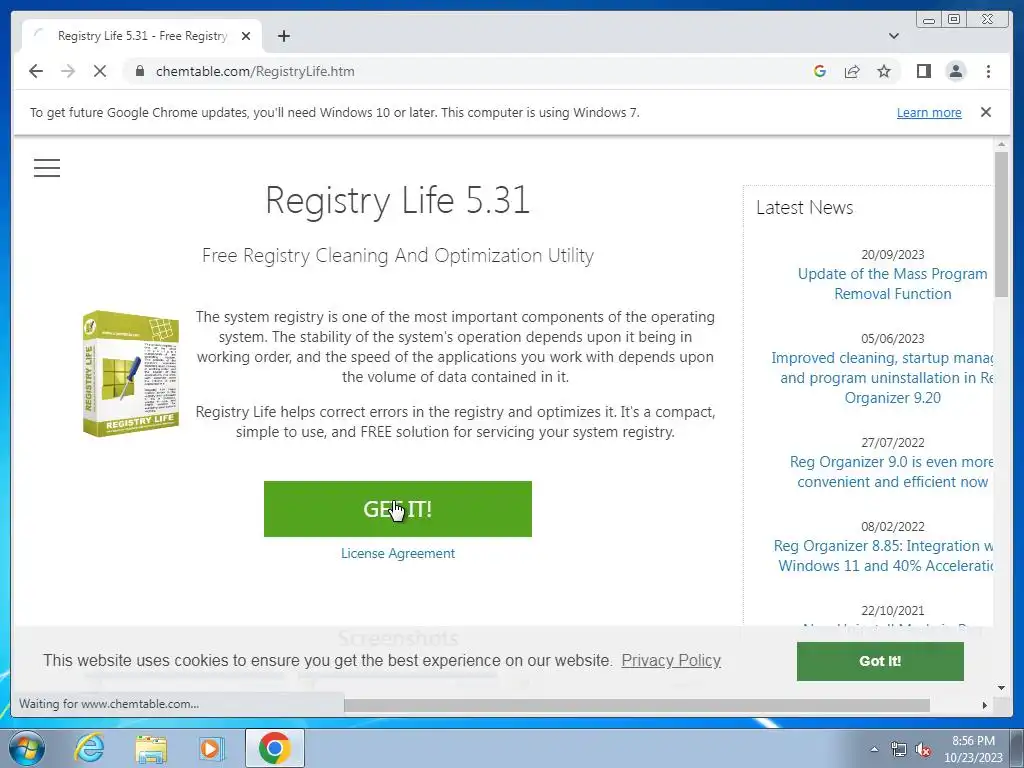Screen dimensions: 1024x768
Task: Click the Free Registry Cleaning subtitle
Action: [398, 255]
